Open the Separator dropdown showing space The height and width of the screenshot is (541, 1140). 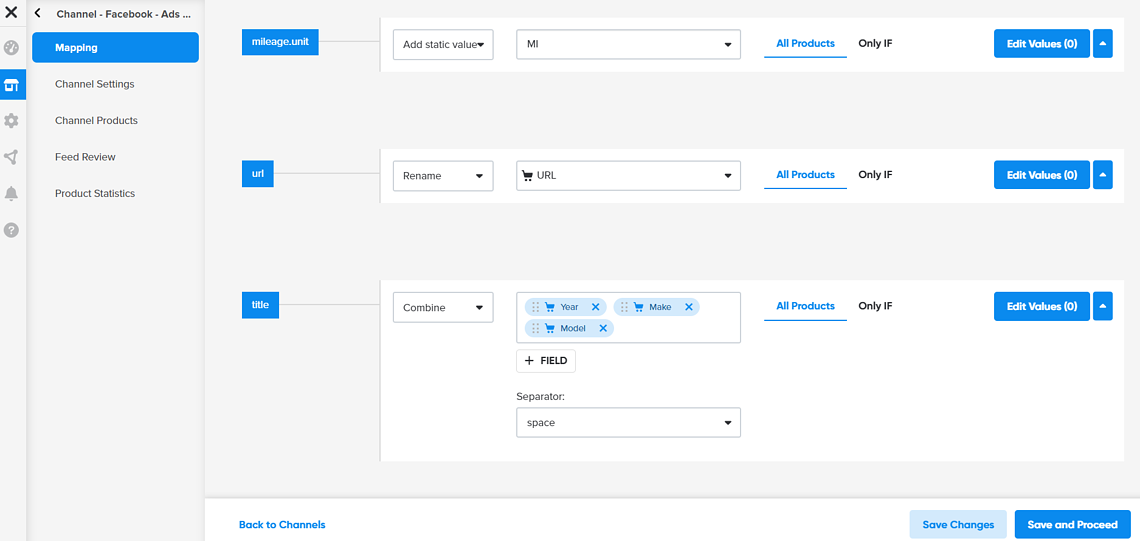628,423
